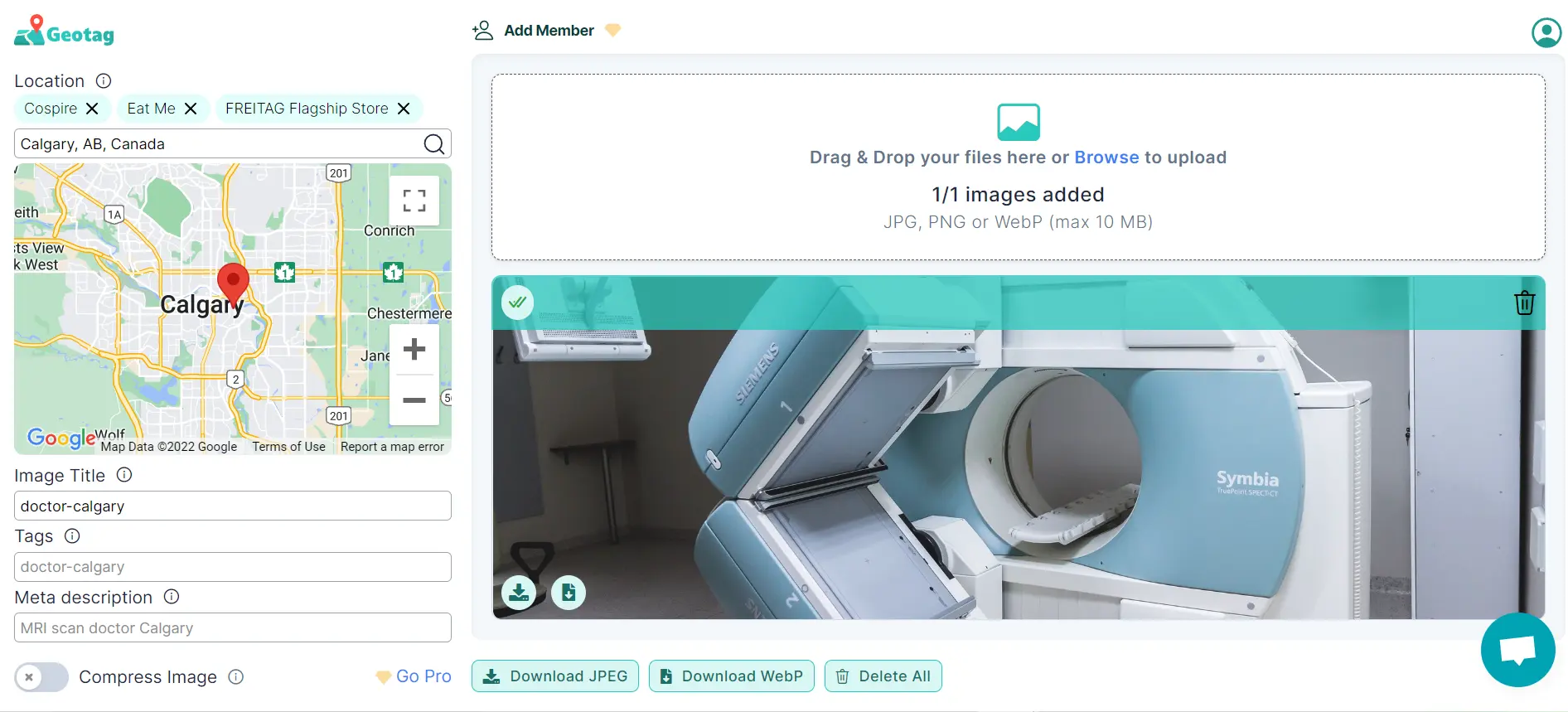Click the location search magnifier icon
This screenshot has width=1568, height=712.
433,144
